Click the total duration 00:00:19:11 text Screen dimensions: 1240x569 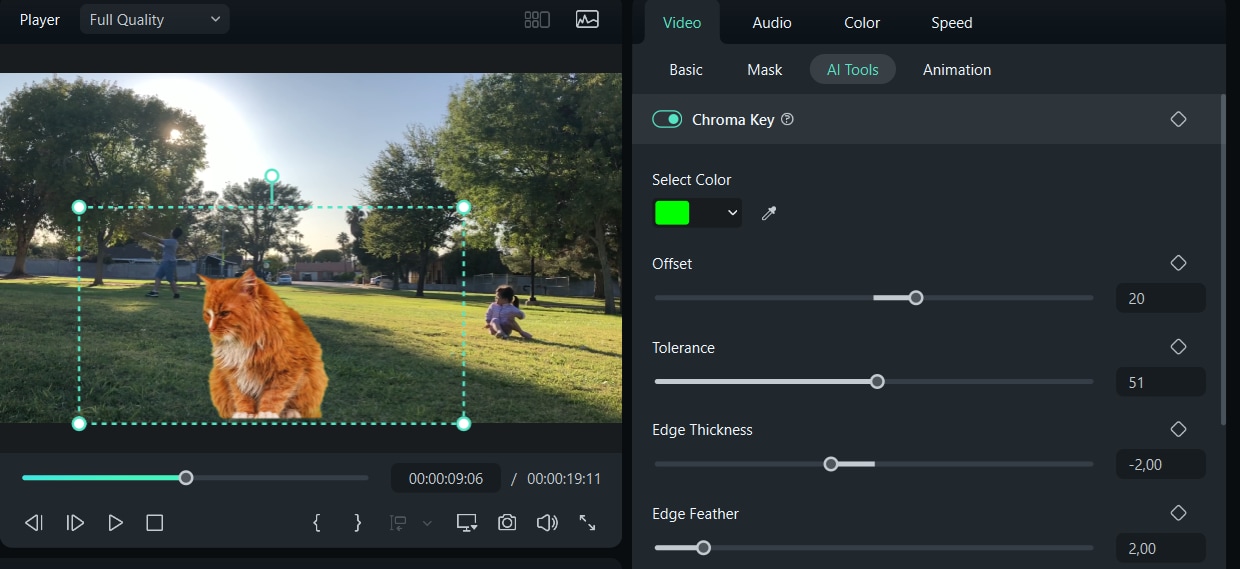(x=564, y=479)
